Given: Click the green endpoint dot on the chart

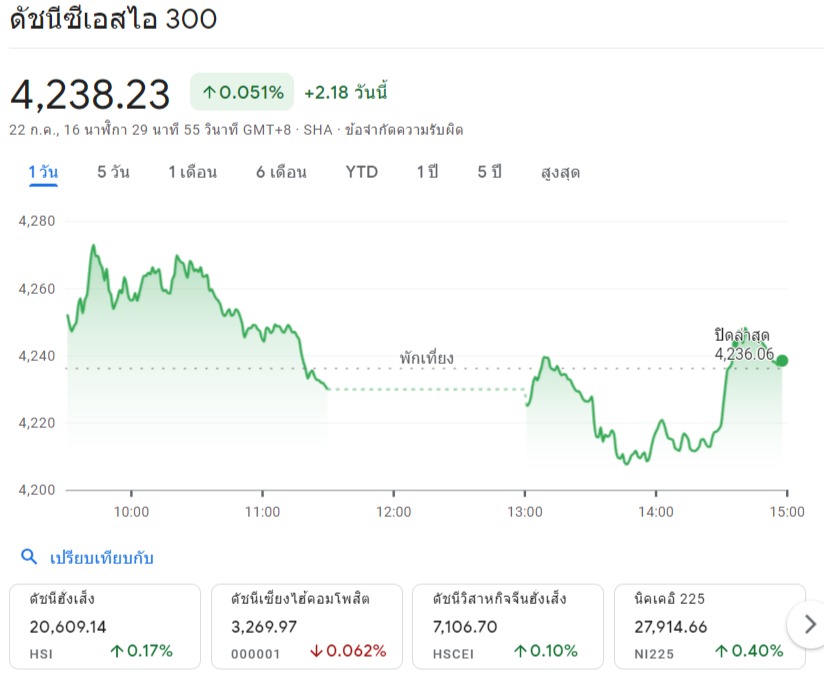Looking at the screenshot, I should click(x=781, y=361).
